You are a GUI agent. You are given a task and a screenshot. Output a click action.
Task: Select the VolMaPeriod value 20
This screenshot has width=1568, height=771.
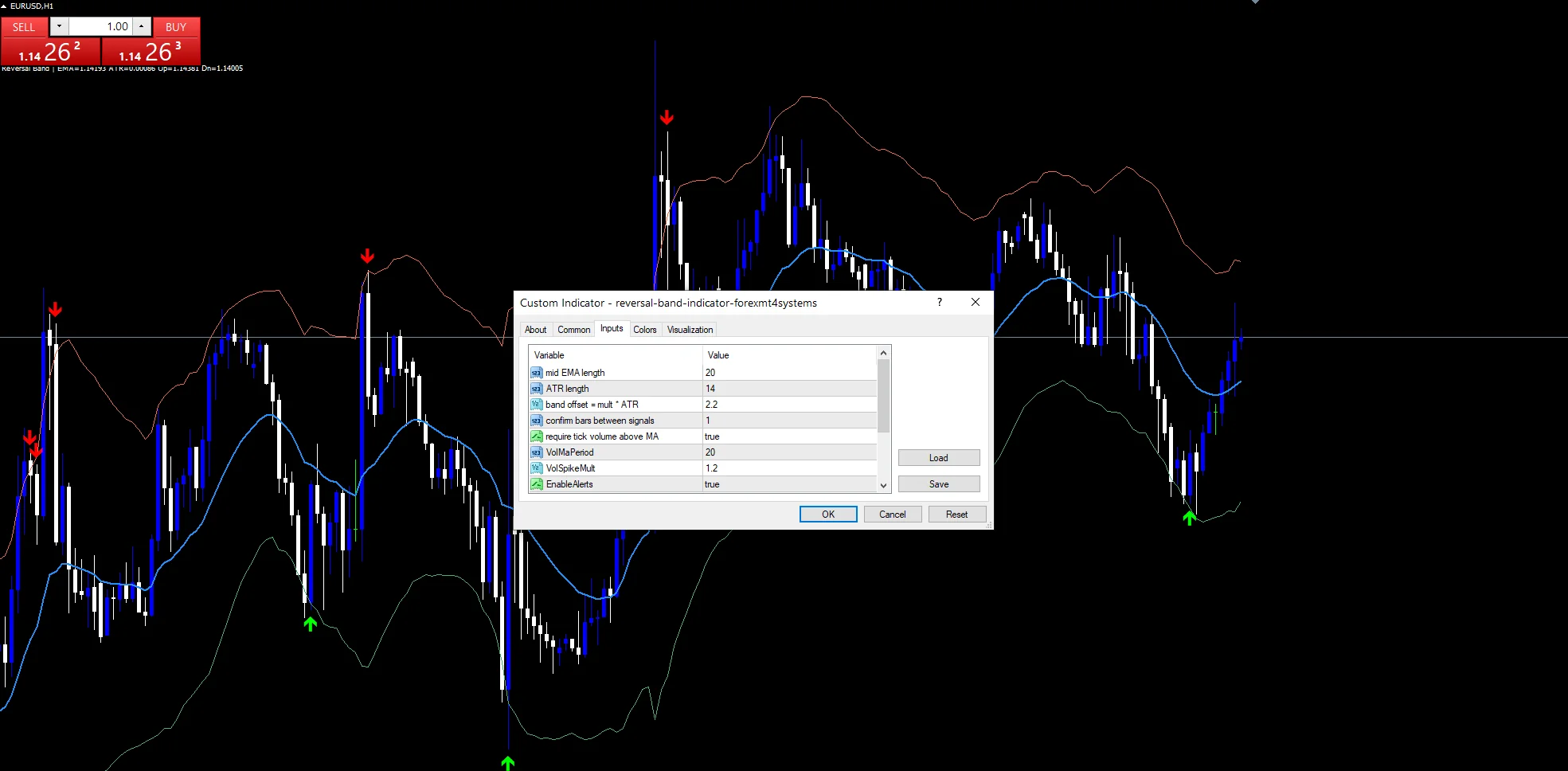[789, 452]
